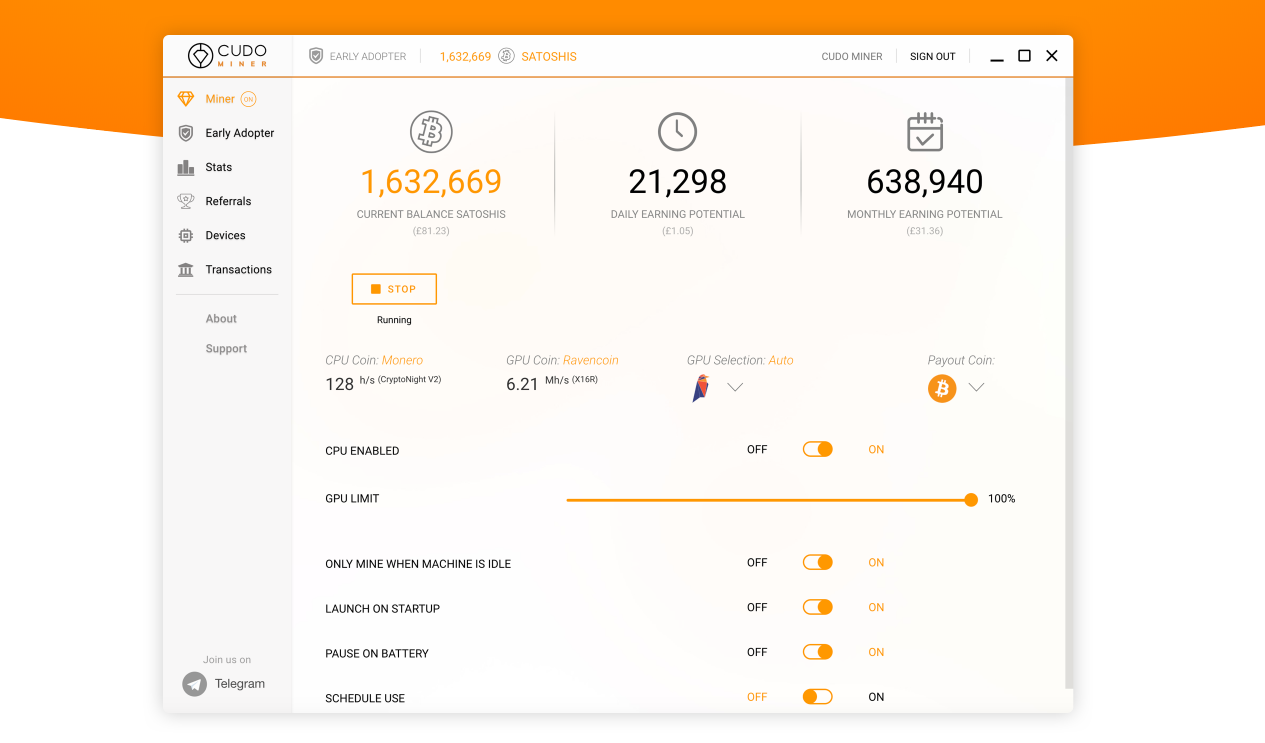Click the Devices sidebar icon
1265x743 pixels.
[186, 235]
